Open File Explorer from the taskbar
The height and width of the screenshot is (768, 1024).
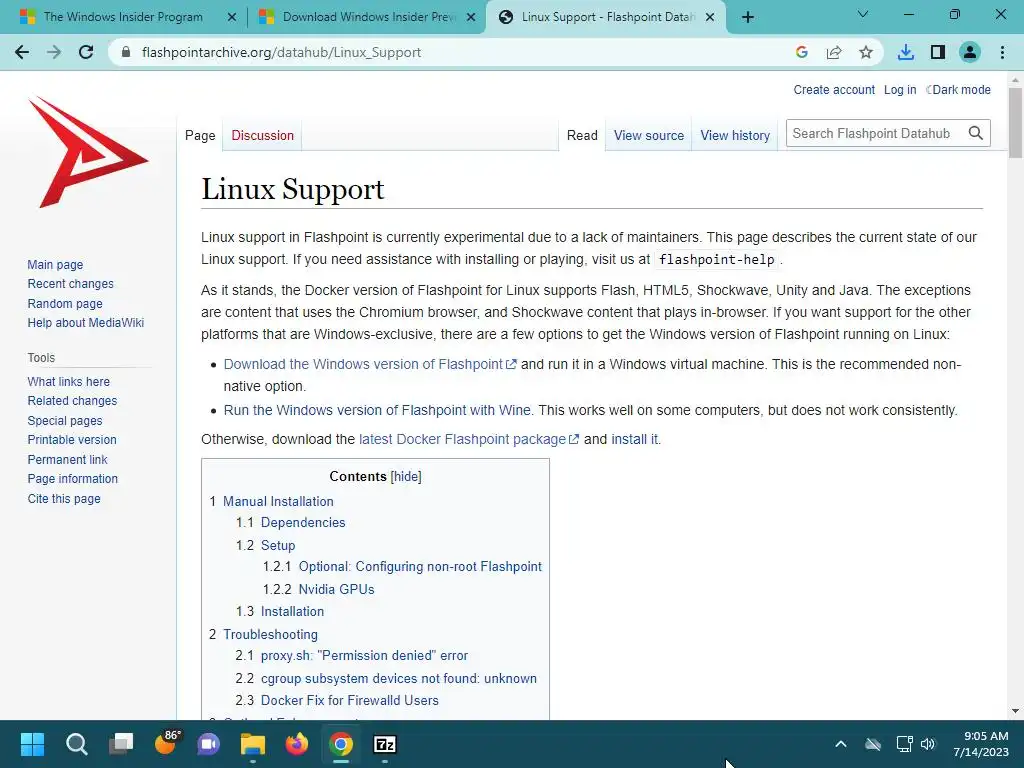click(x=253, y=744)
